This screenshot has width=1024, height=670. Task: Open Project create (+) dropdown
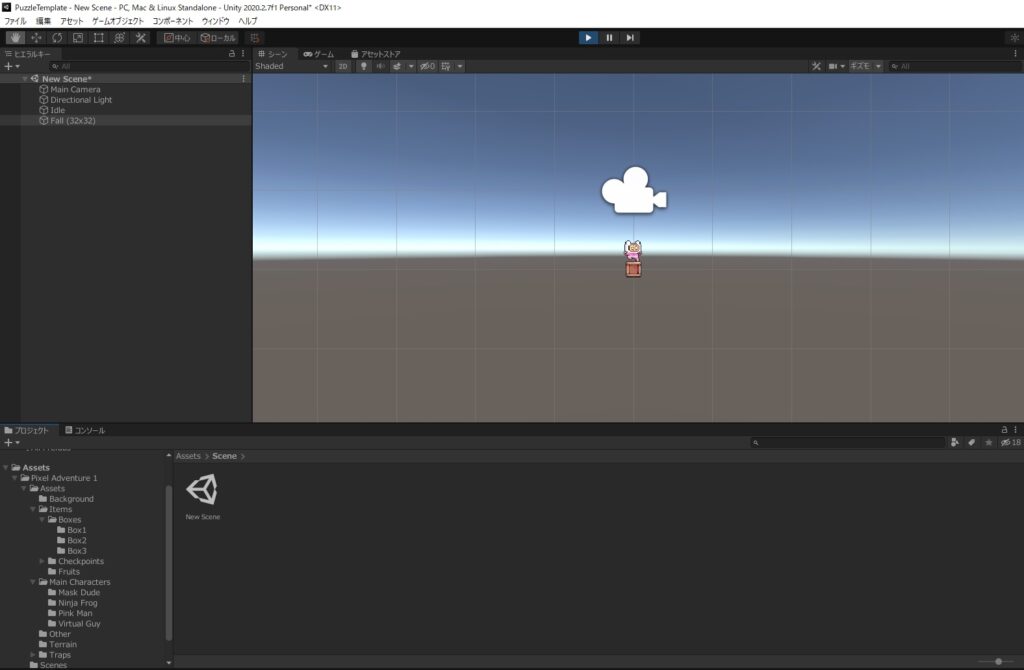click(12, 442)
